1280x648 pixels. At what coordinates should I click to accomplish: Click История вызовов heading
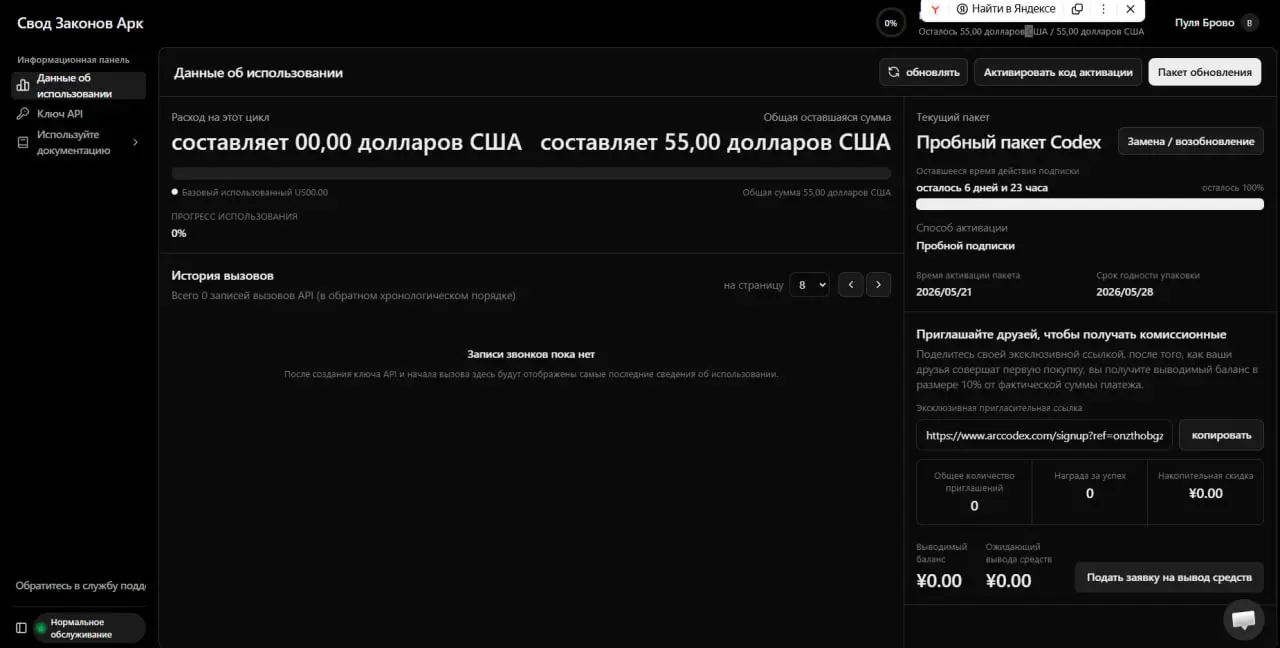(222, 275)
